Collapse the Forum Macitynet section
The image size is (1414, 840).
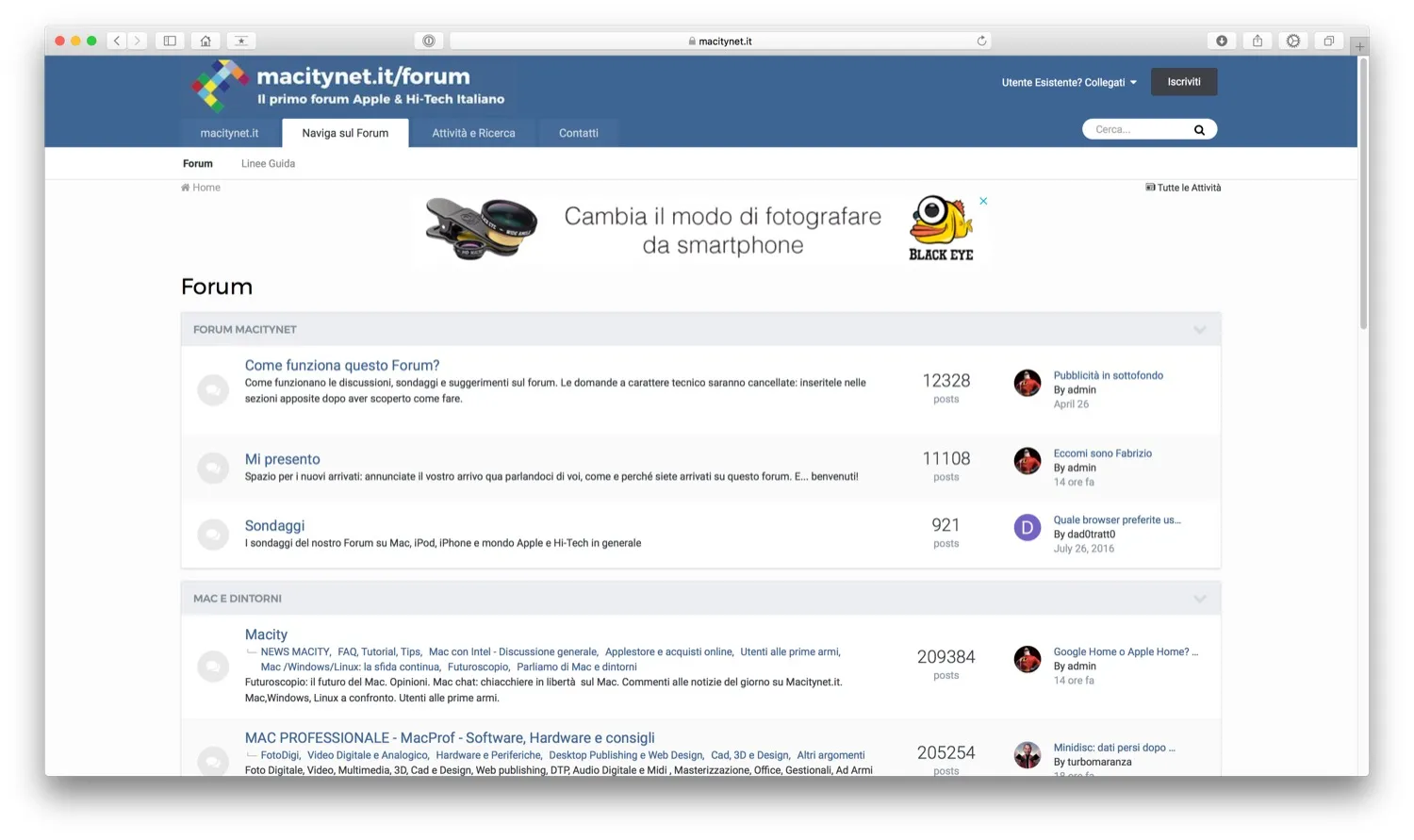(1200, 330)
